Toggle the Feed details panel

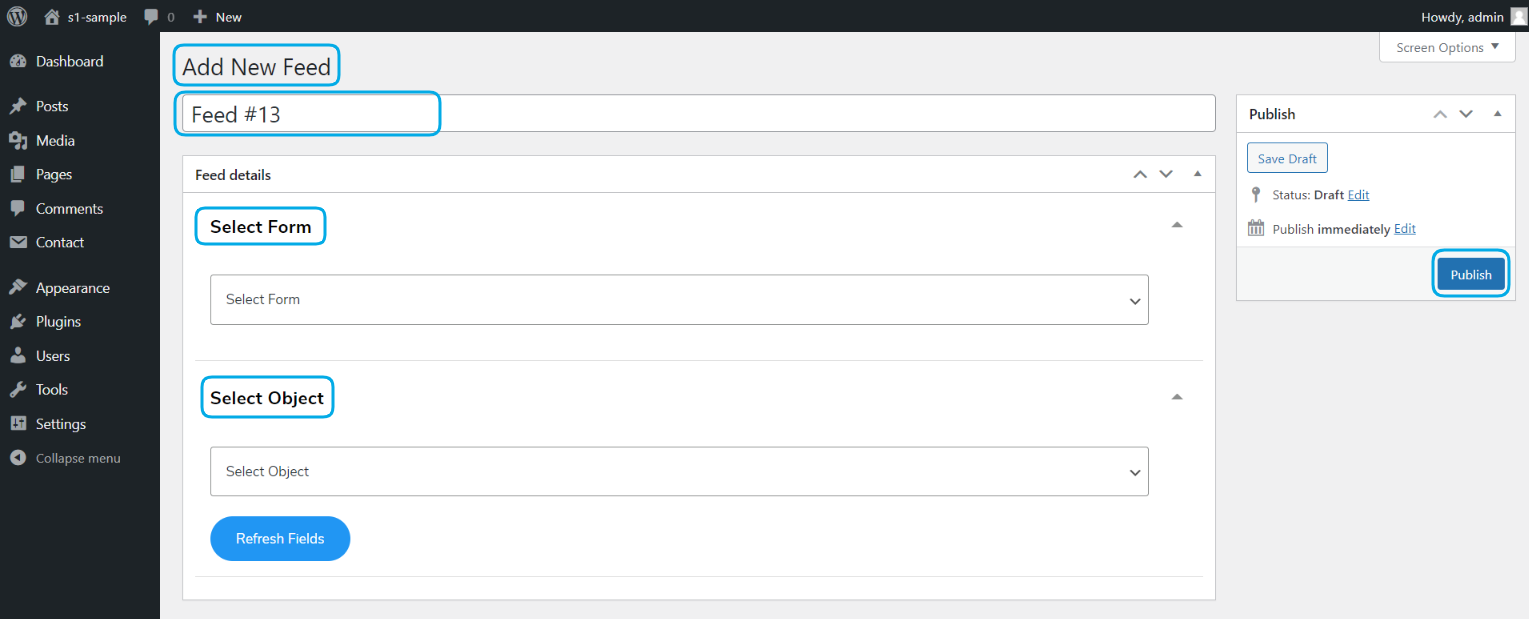click(x=1197, y=174)
